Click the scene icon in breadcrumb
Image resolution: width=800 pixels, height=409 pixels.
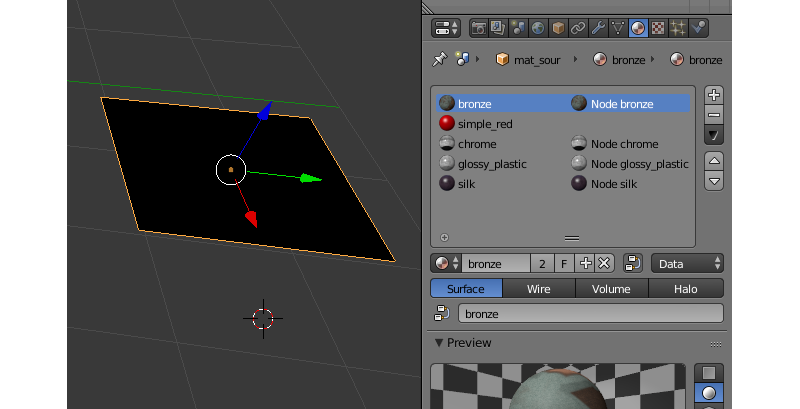point(462,59)
